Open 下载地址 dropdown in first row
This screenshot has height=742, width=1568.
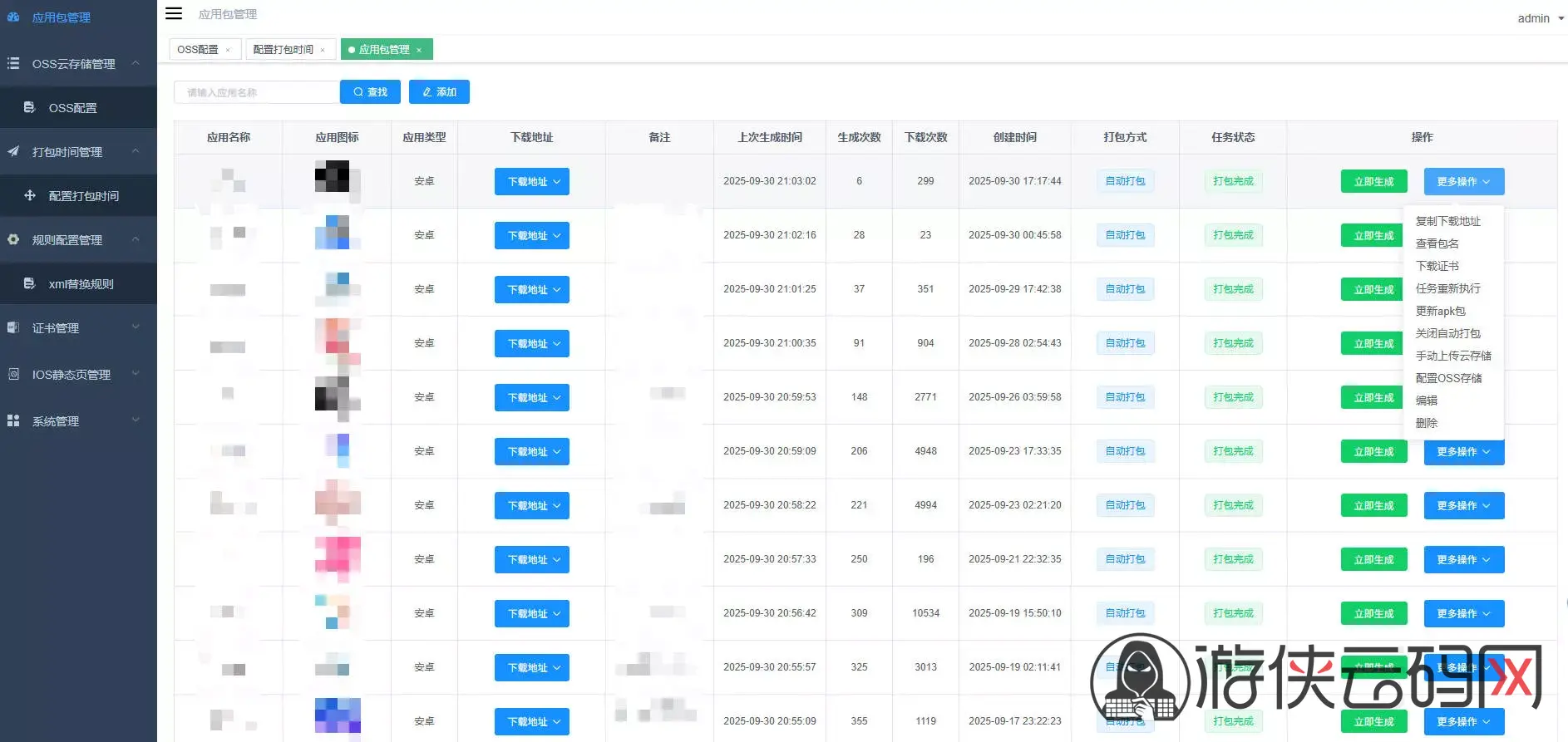532,181
